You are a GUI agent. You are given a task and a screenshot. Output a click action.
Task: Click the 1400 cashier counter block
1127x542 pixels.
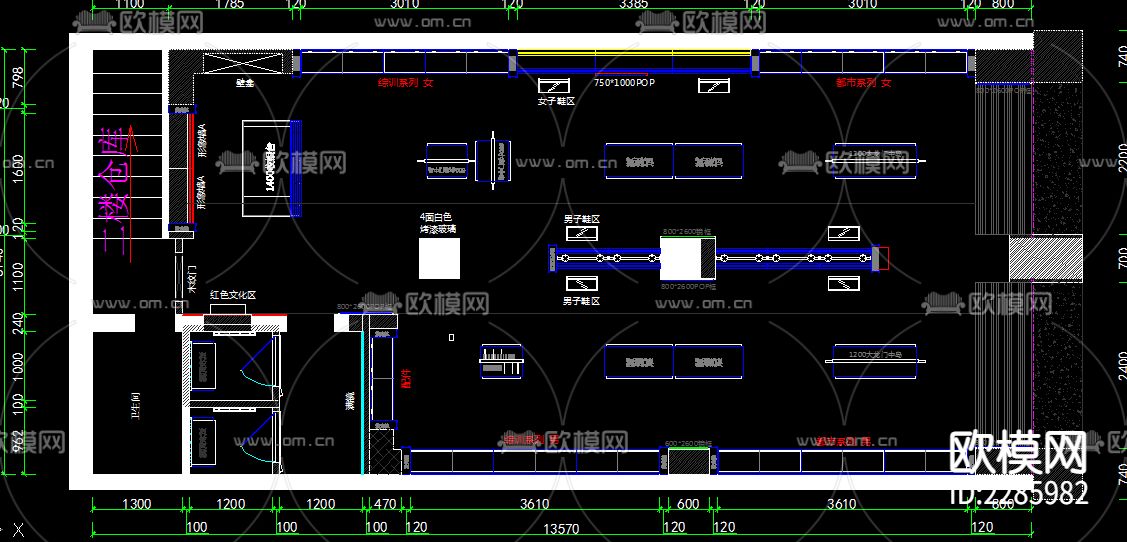pos(272,168)
